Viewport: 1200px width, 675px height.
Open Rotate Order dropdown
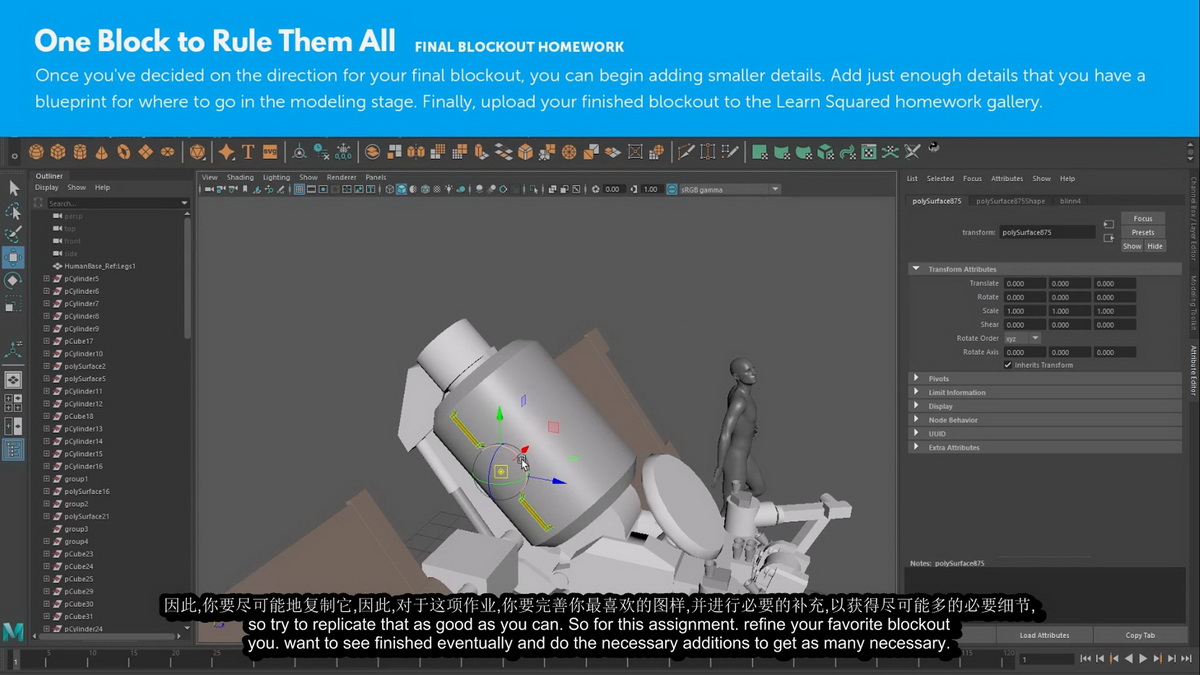[1022, 338]
